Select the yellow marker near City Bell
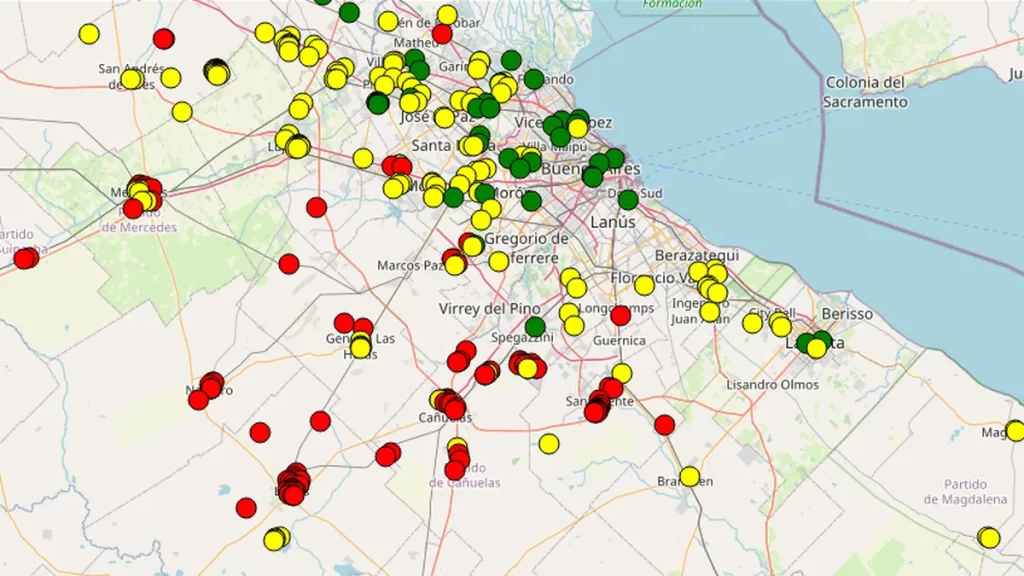 (x=752, y=323)
